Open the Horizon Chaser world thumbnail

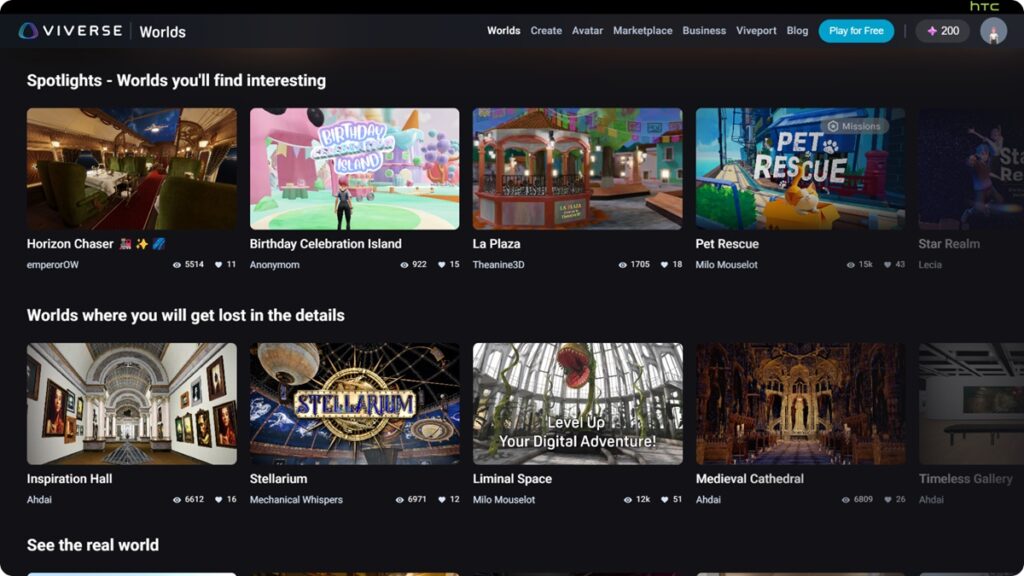point(132,168)
